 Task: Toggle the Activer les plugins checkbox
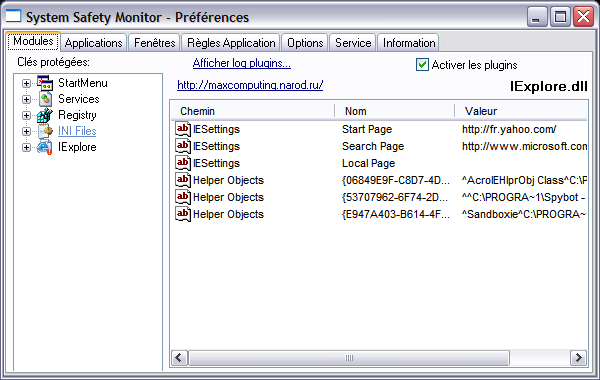(422, 65)
